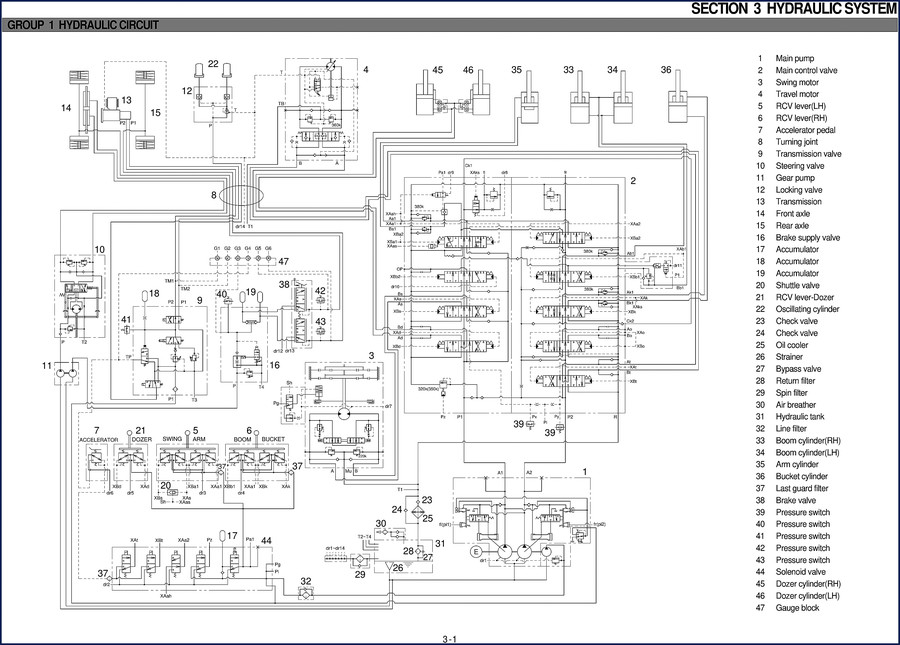Screen dimensions: 900x645
Task: Select 'Front axle' in the legend
Action: click(x=793, y=213)
